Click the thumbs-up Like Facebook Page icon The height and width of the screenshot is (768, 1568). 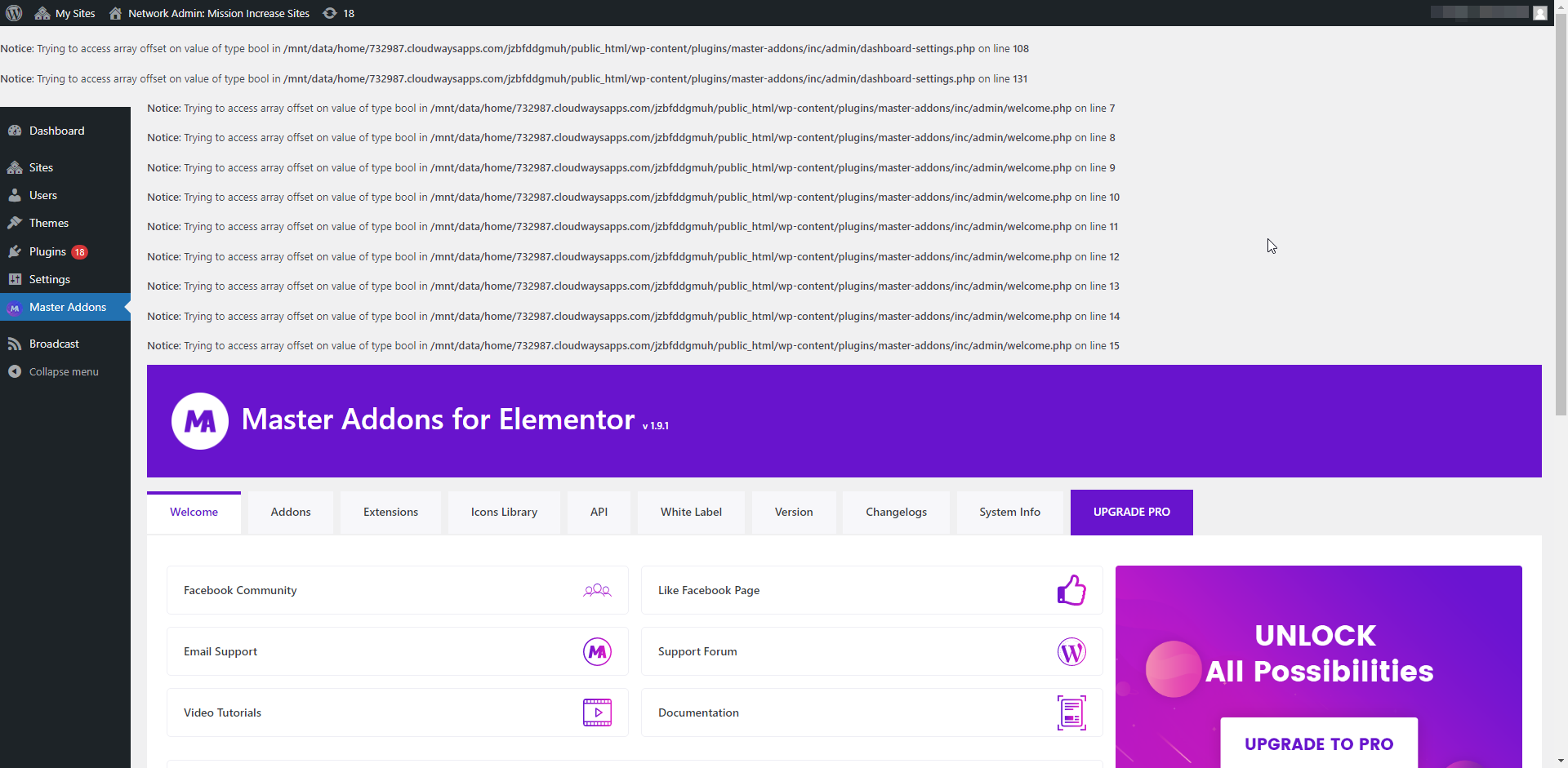click(1071, 590)
